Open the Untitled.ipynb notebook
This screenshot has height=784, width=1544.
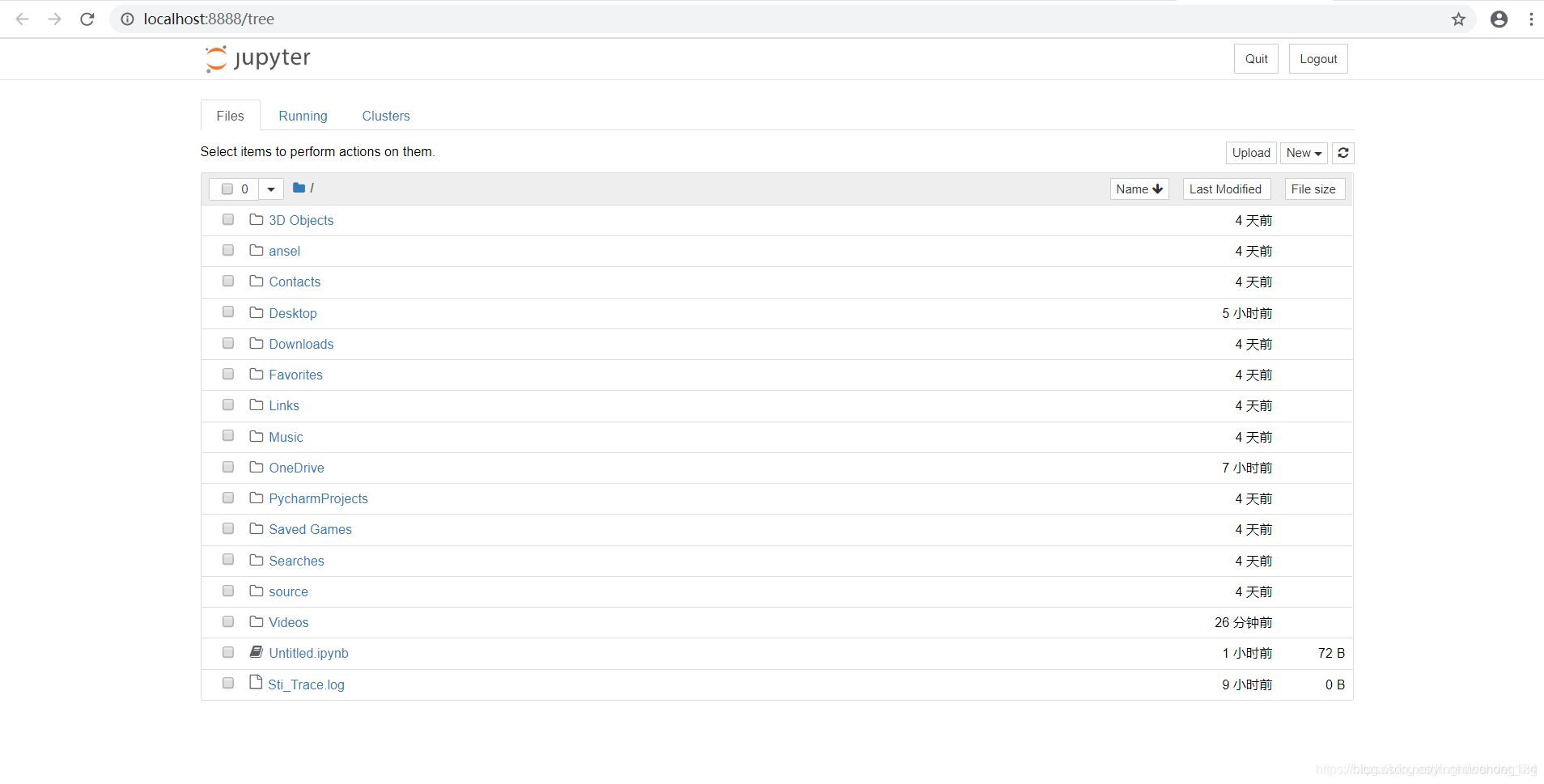pyautogui.click(x=308, y=653)
